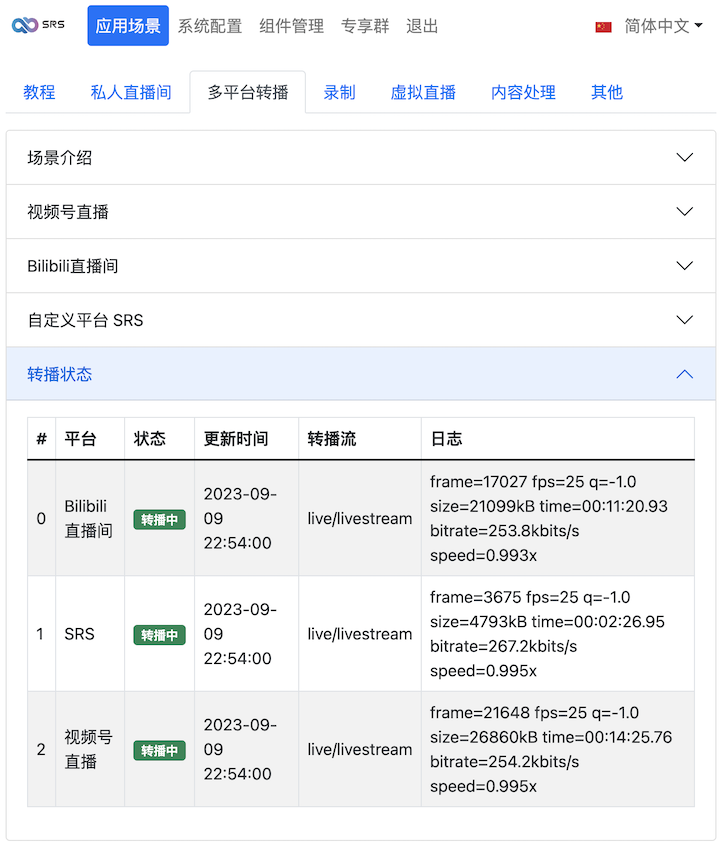720x844 pixels.
Task: Open the 虚拟直播 tab
Action: [x=423, y=93]
